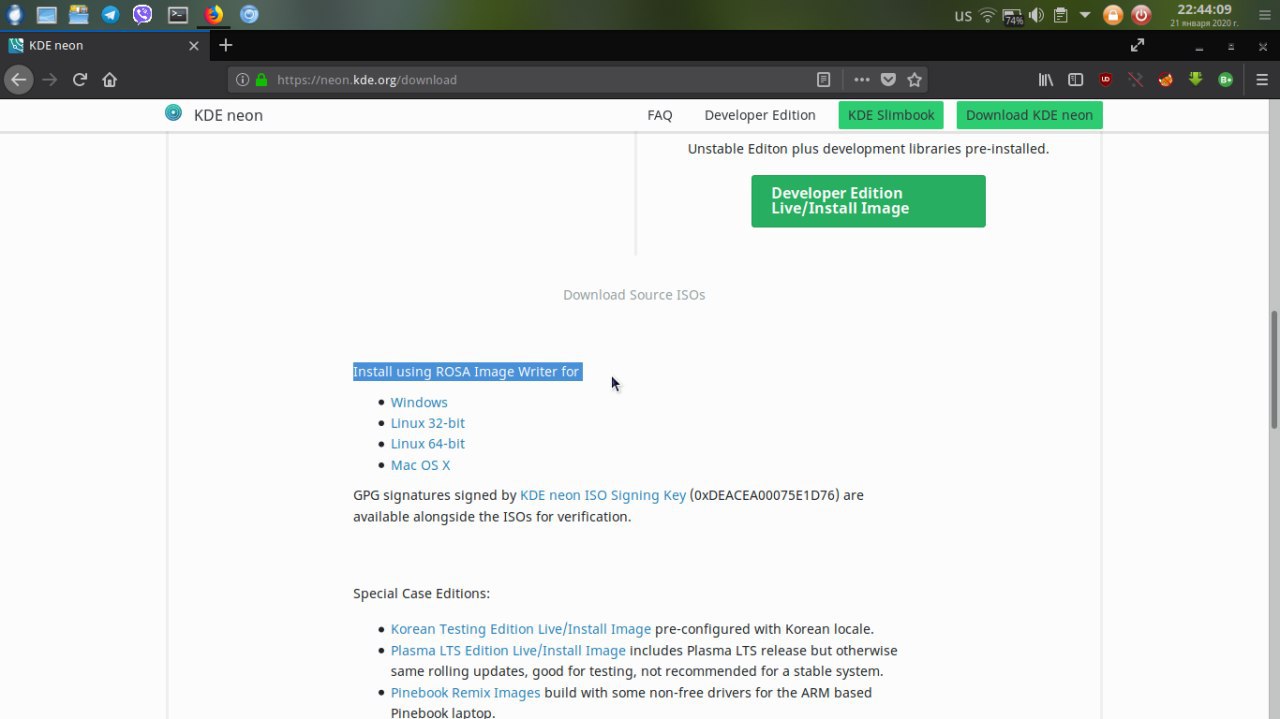Click the Firefox icon in the panel
Viewport: 1280px width, 719px height.
(214, 15)
